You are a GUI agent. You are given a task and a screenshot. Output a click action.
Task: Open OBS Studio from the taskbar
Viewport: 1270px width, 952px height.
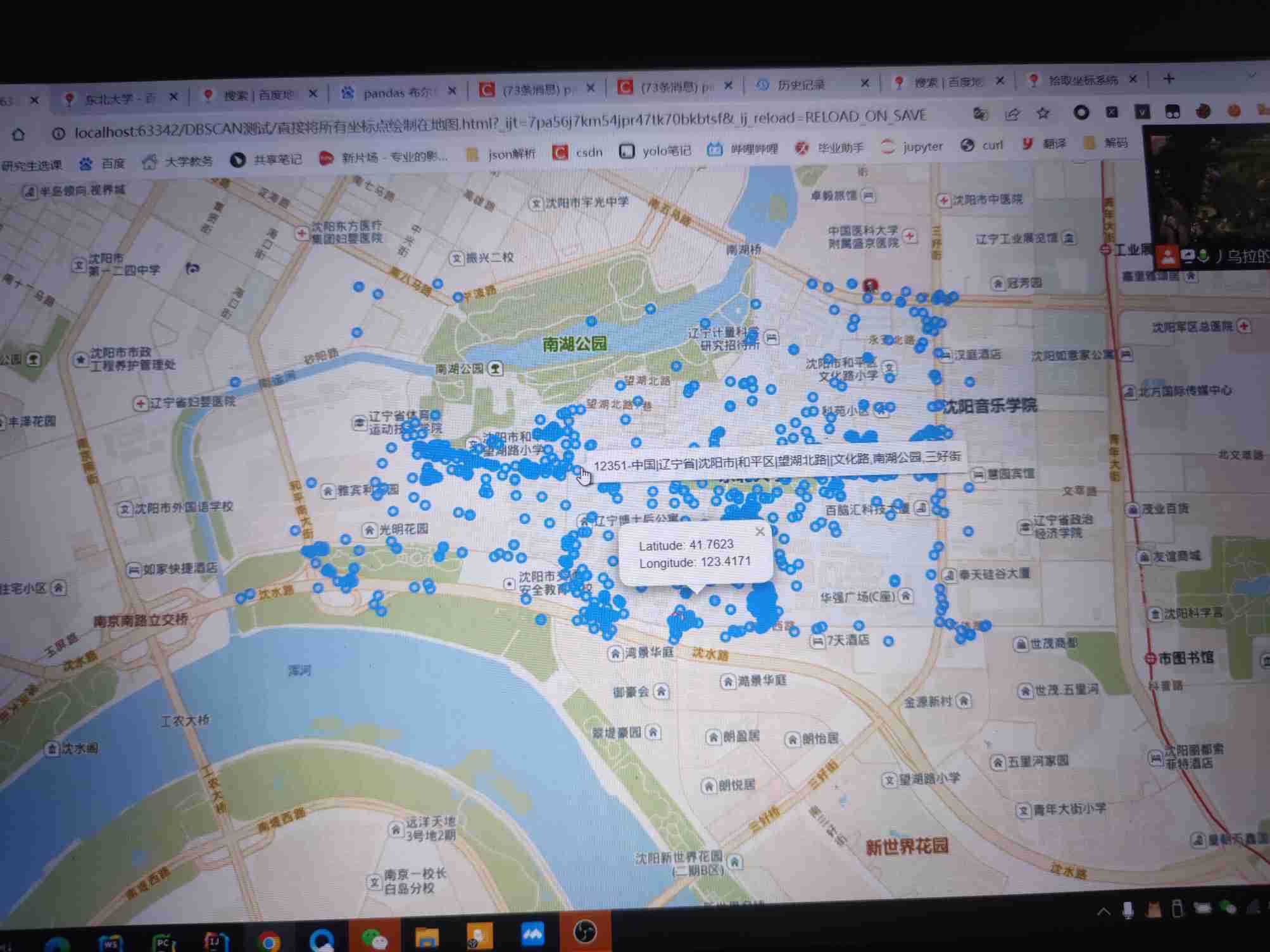584,932
